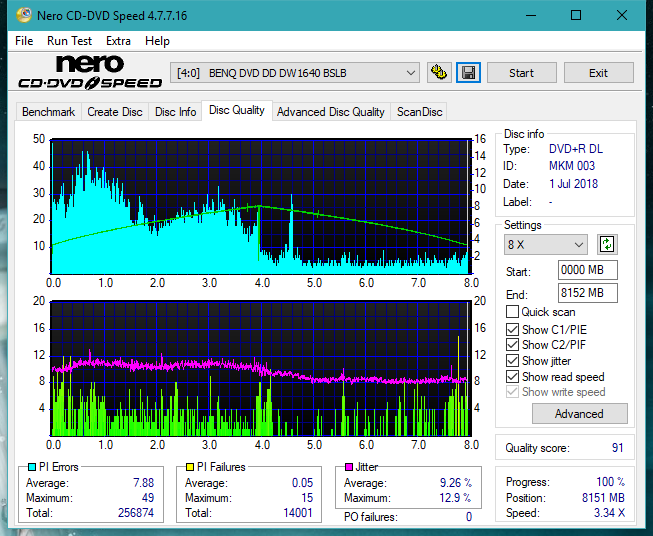The image size is (653, 536).
Task: Click the PO failures value 0
Action: point(469,517)
